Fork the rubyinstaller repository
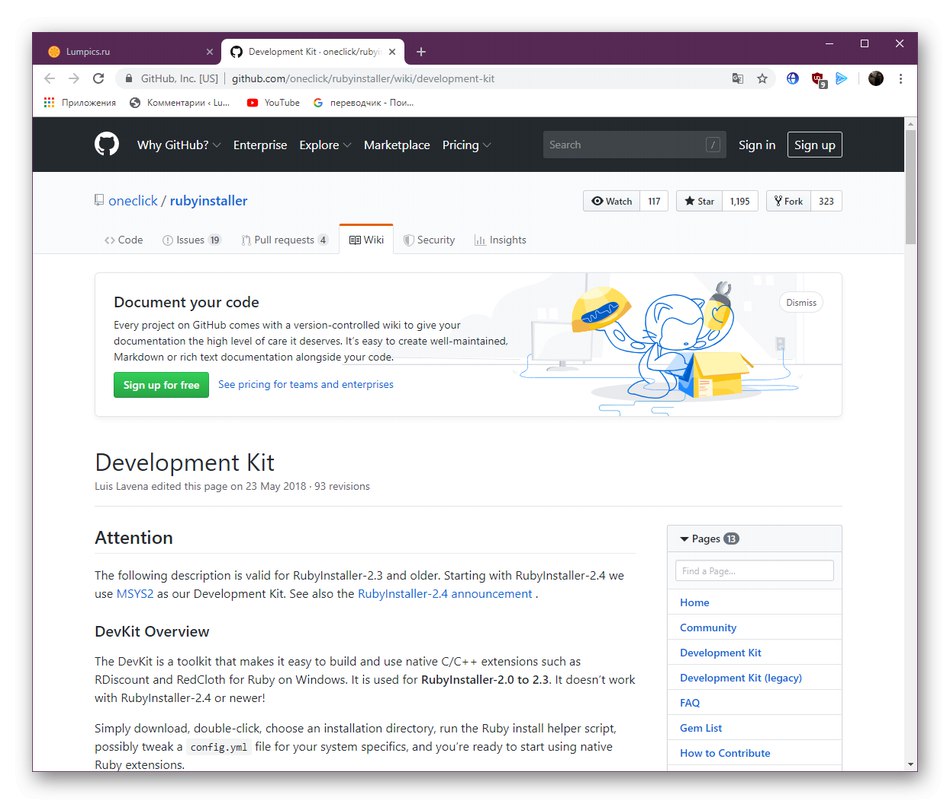Viewport: 950px width, 804px height. coord(787,201)
